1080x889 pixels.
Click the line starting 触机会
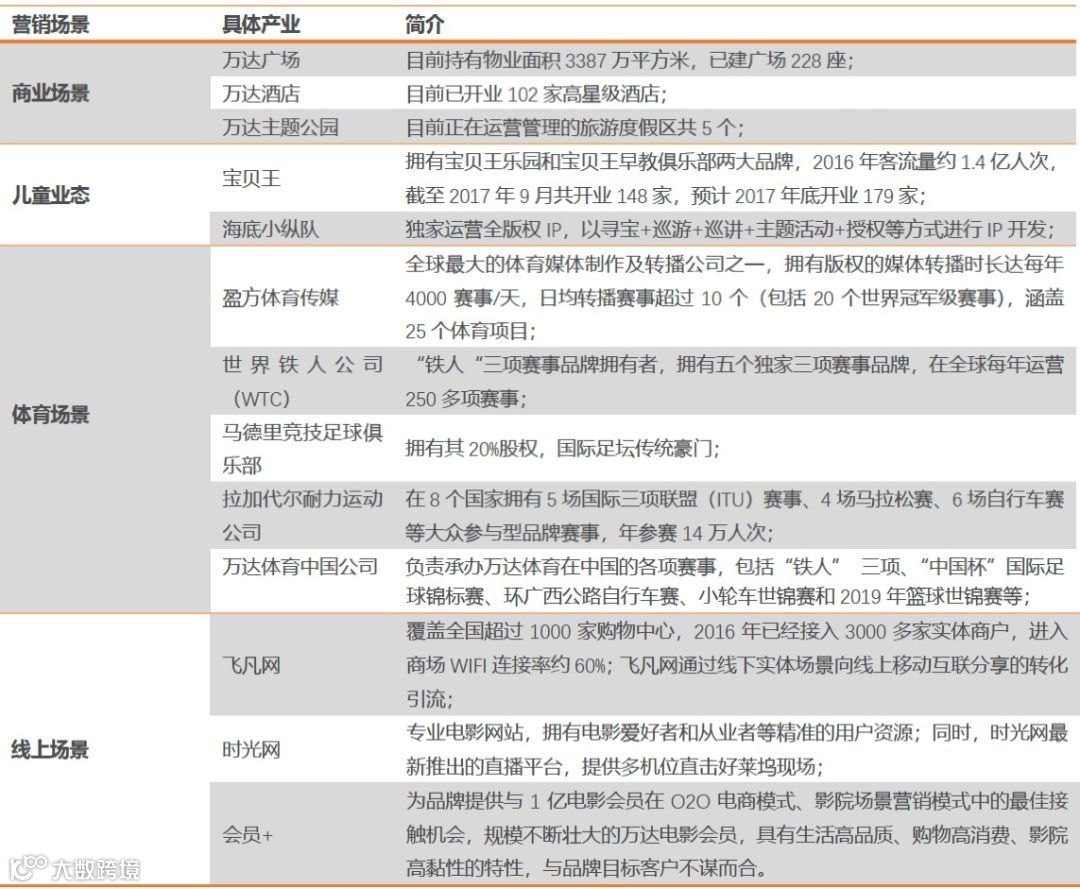pos(736,835)
